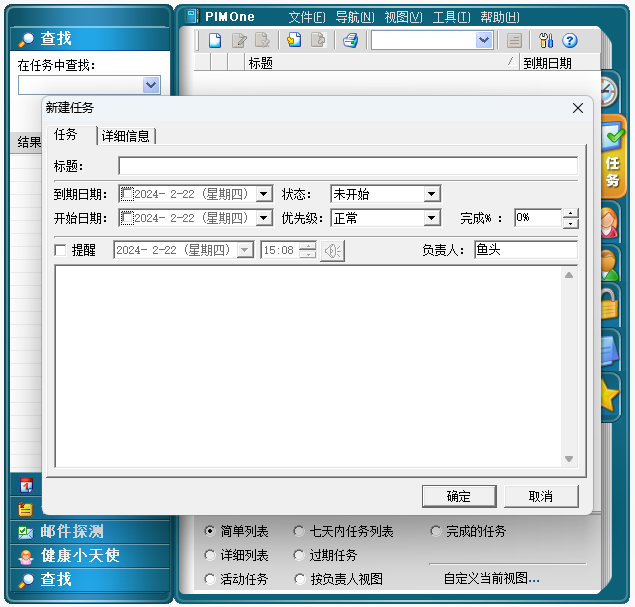Screen dimensions: 635x607
Task: Close the 新建任务 dialog
Action: [578, 108]
